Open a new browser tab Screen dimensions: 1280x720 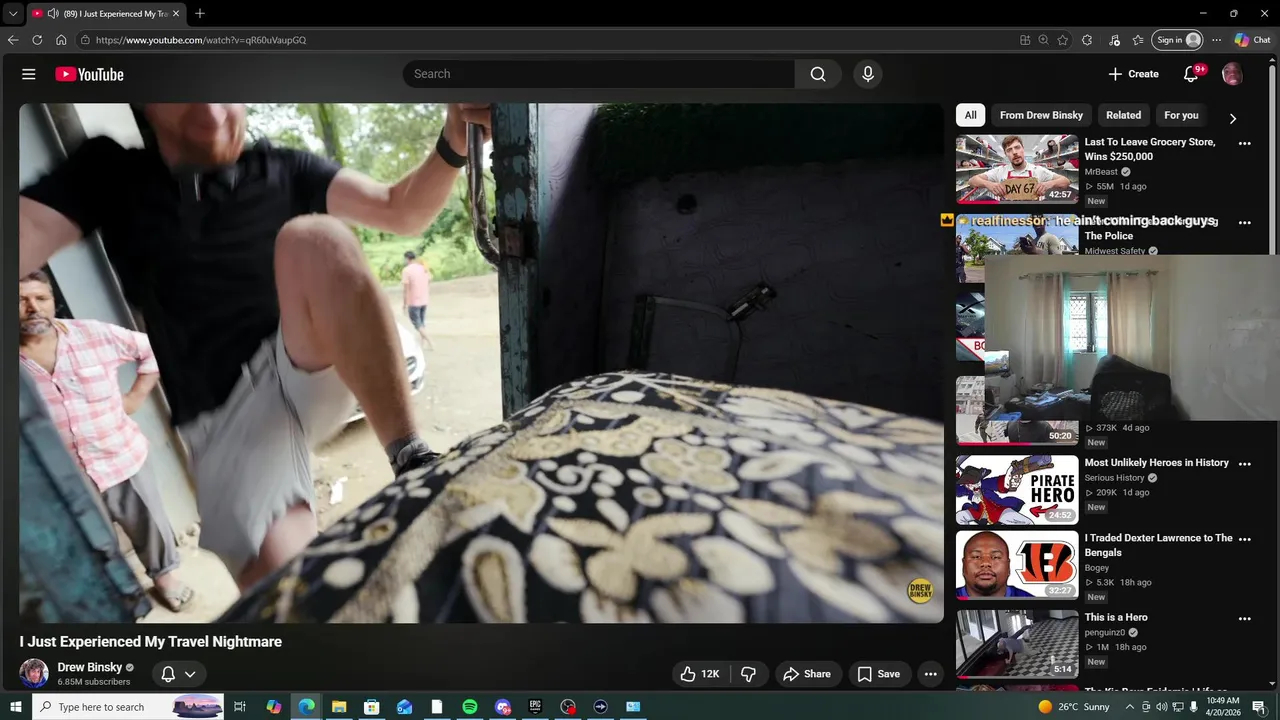200,14
